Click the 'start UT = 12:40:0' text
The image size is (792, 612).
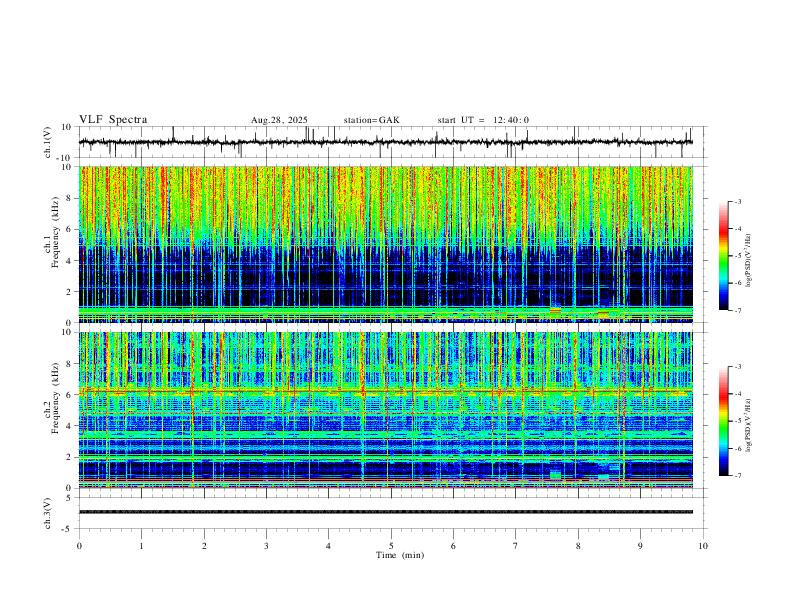[x=483, y=120]
